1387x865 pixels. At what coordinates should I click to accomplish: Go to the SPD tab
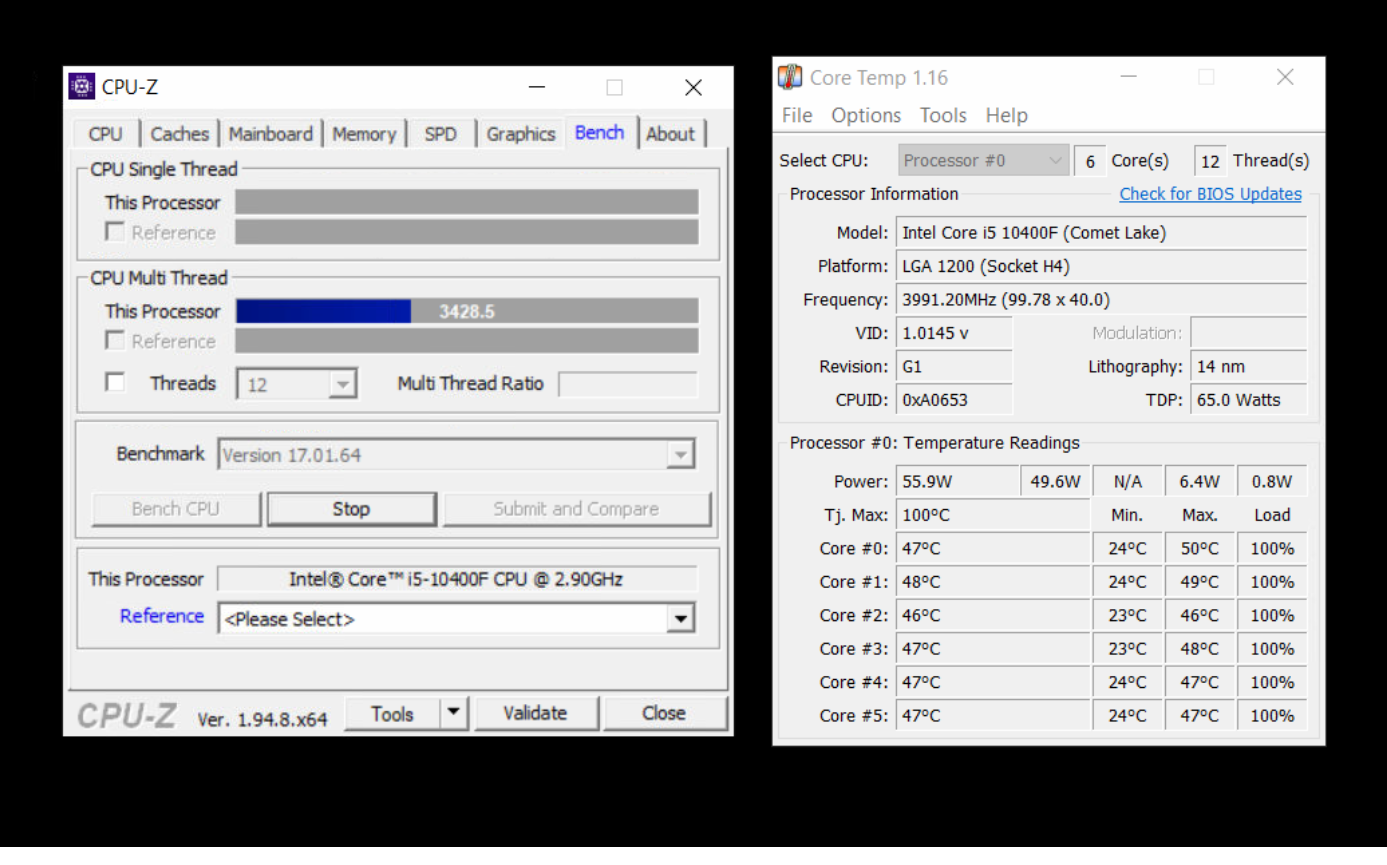[x=440, y=134]
